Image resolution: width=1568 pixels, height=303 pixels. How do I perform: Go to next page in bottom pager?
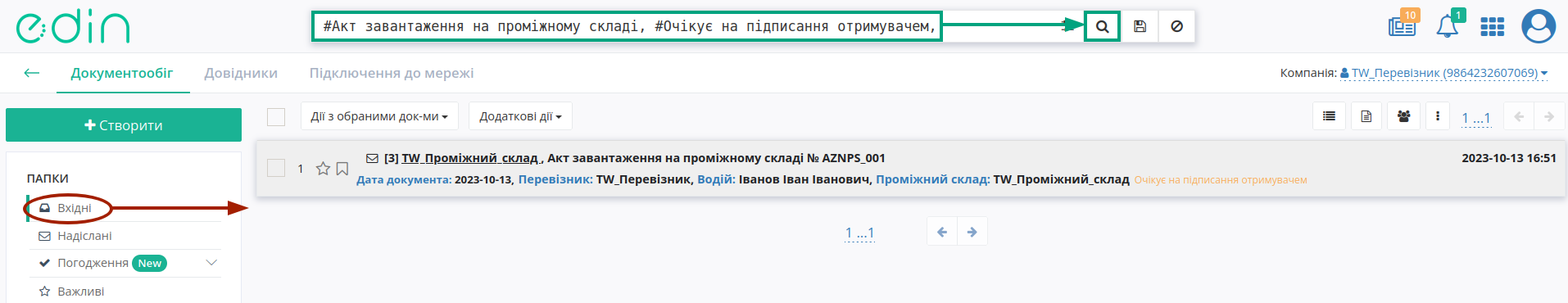(972, 232)
